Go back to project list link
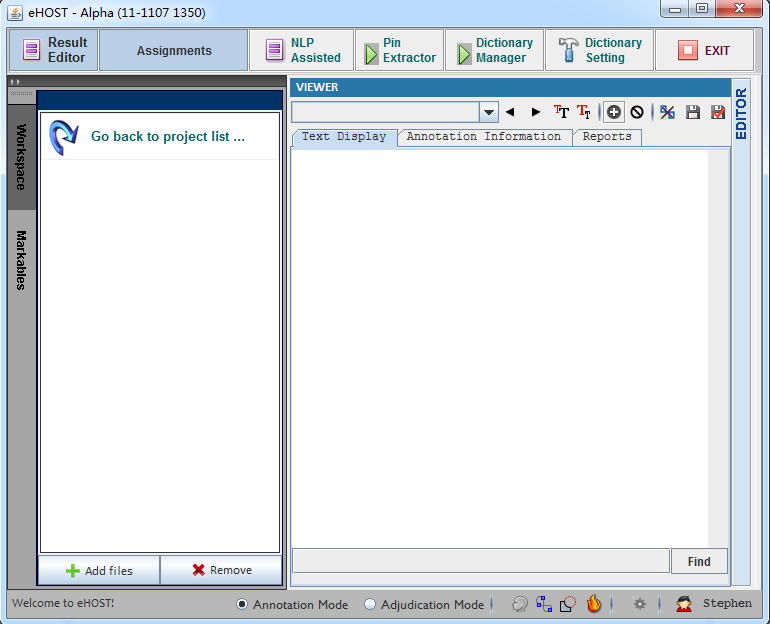Screen dimensions: 770x624 [167, 136]
